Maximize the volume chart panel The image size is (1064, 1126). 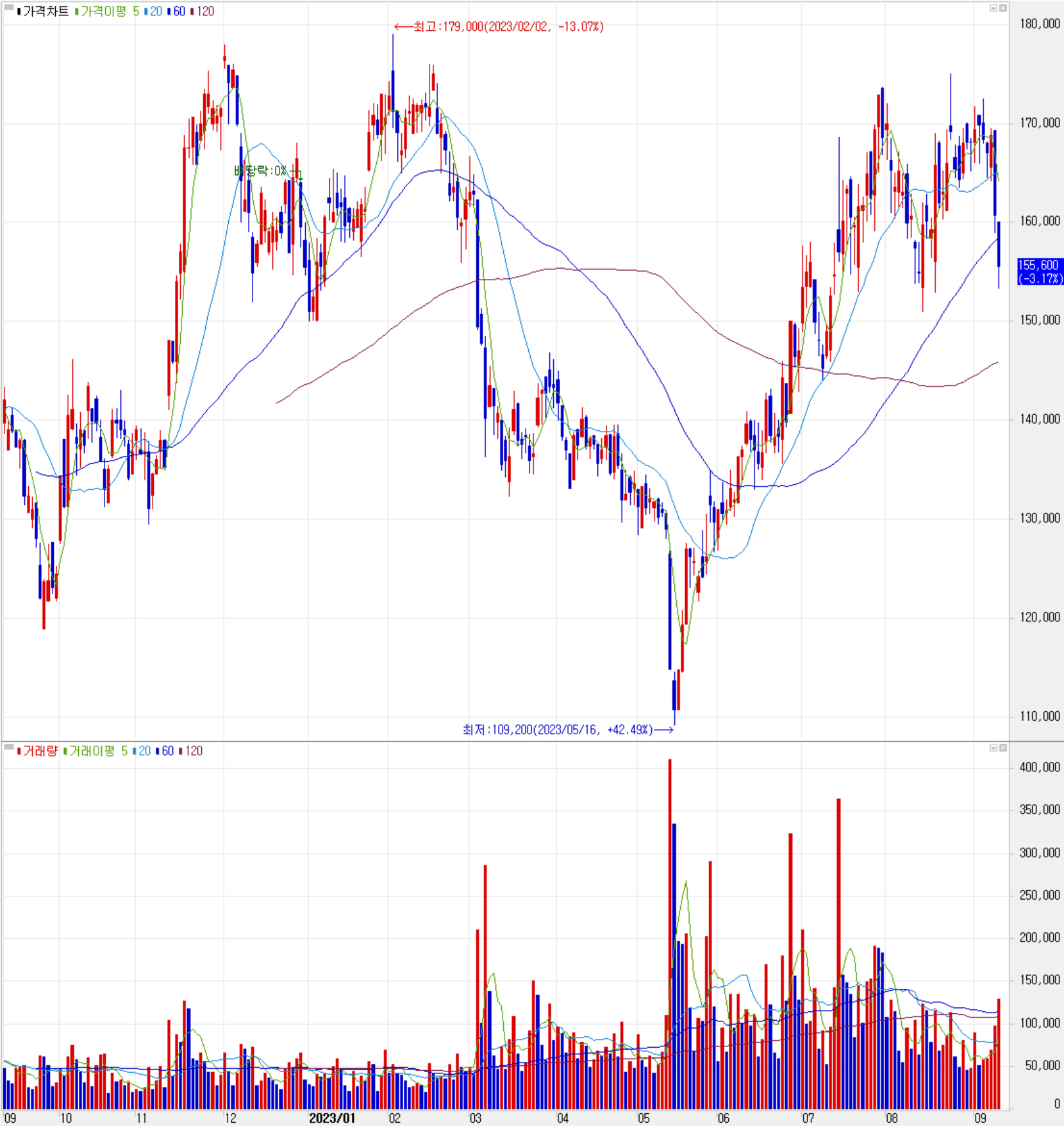point(993,748)
